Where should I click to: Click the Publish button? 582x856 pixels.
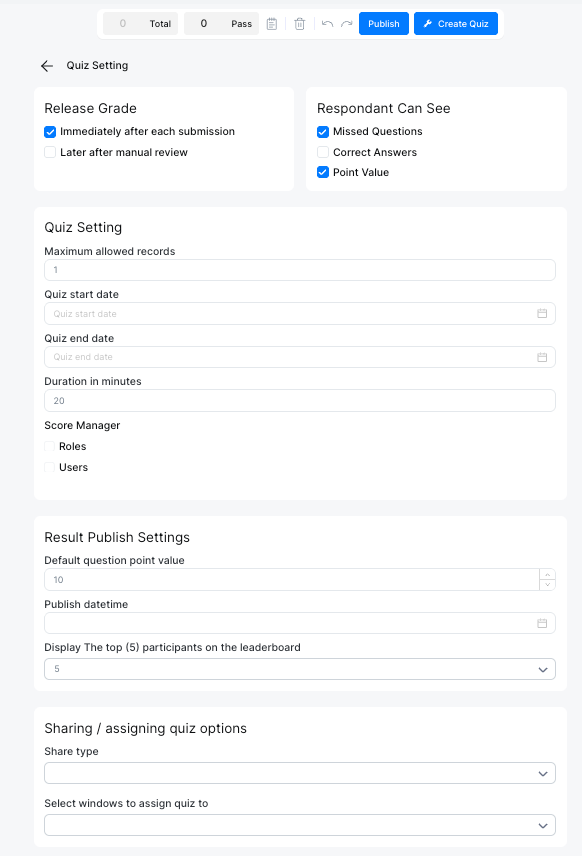point(383,23)
